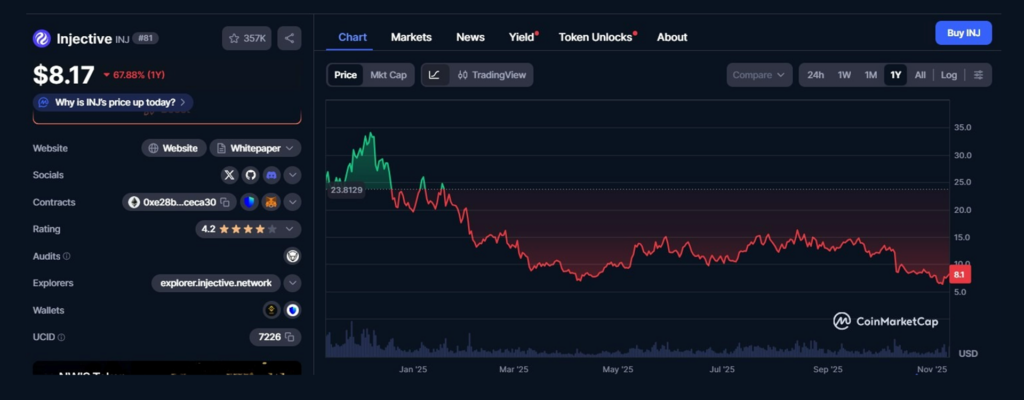The height and width of the screenshot is (400, 1024).
Task: Open chart settings sliders icon
Action: (x=978, y=75)
